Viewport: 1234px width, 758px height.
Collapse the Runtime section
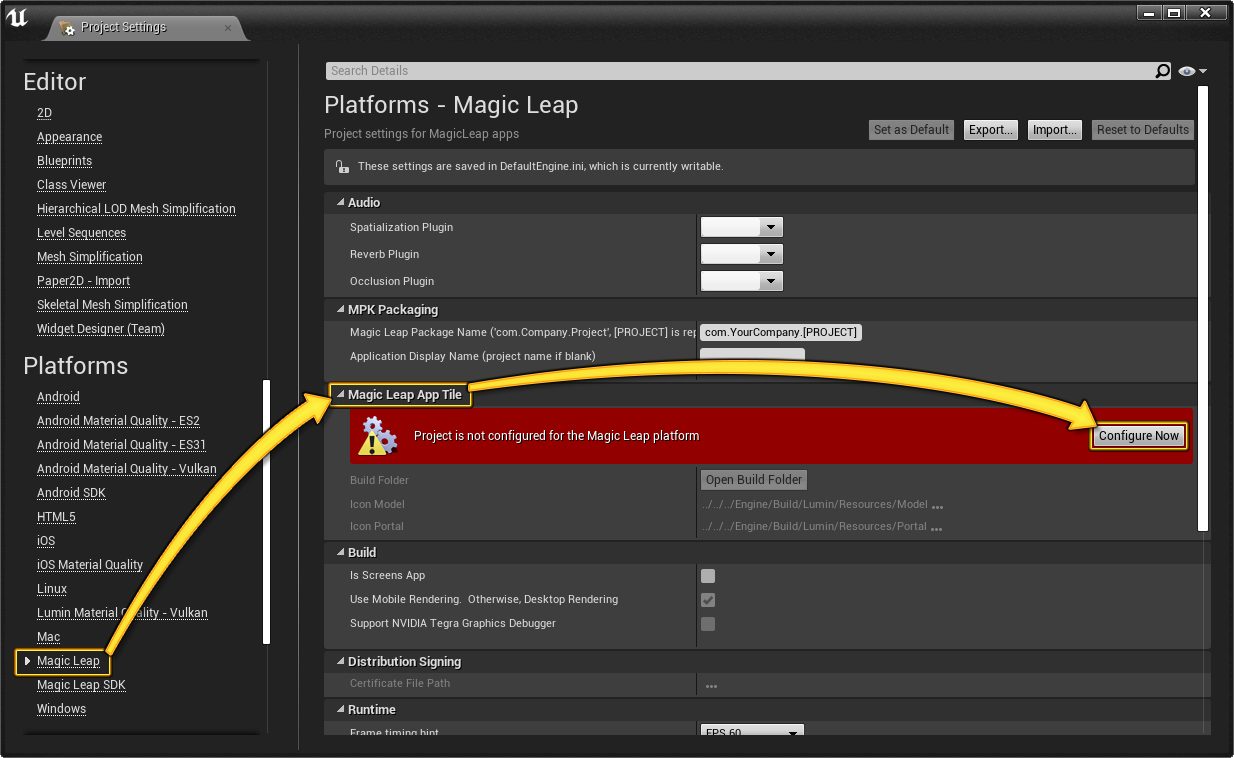(x=339, y=710)
